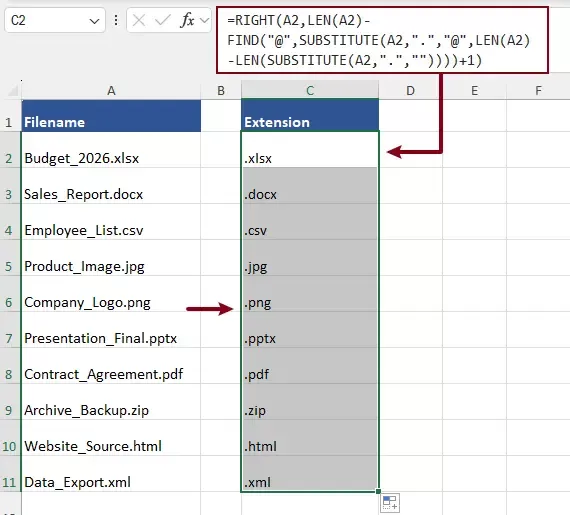Select all cells via corner triangle
570x515 pixels.
13,90
